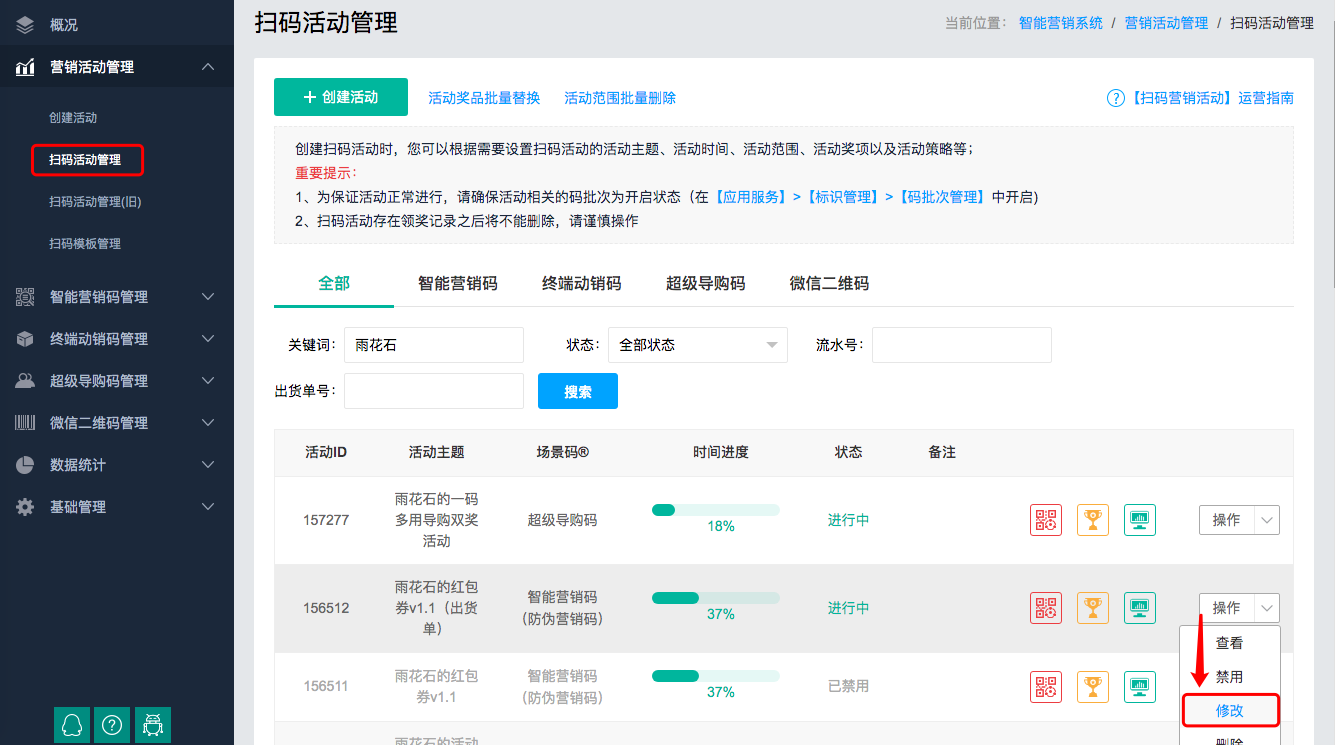
Task: Click the 操作 button for activity 157277
Action: (1226, 520)
